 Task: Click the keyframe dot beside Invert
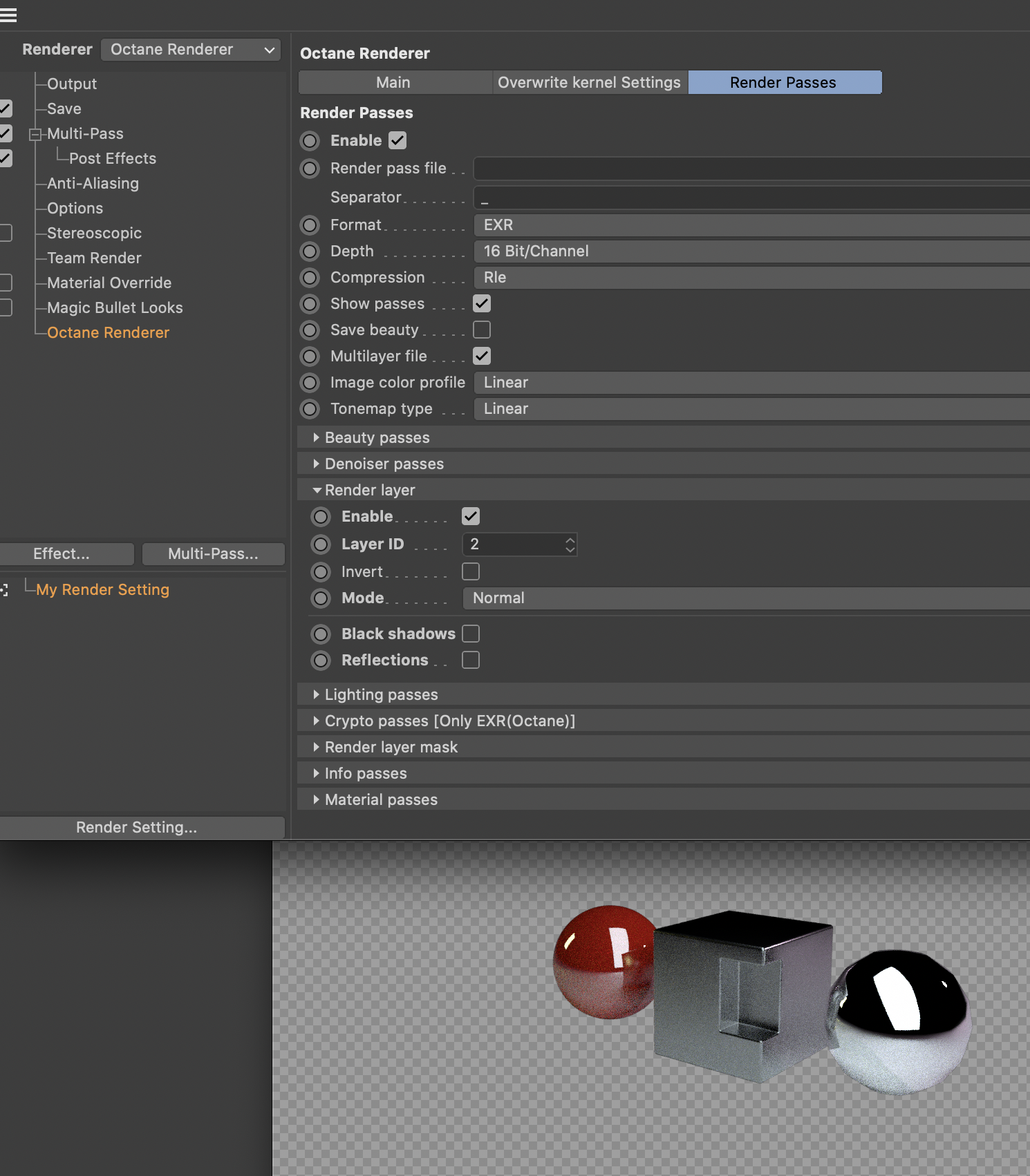(x=321, y=572)
